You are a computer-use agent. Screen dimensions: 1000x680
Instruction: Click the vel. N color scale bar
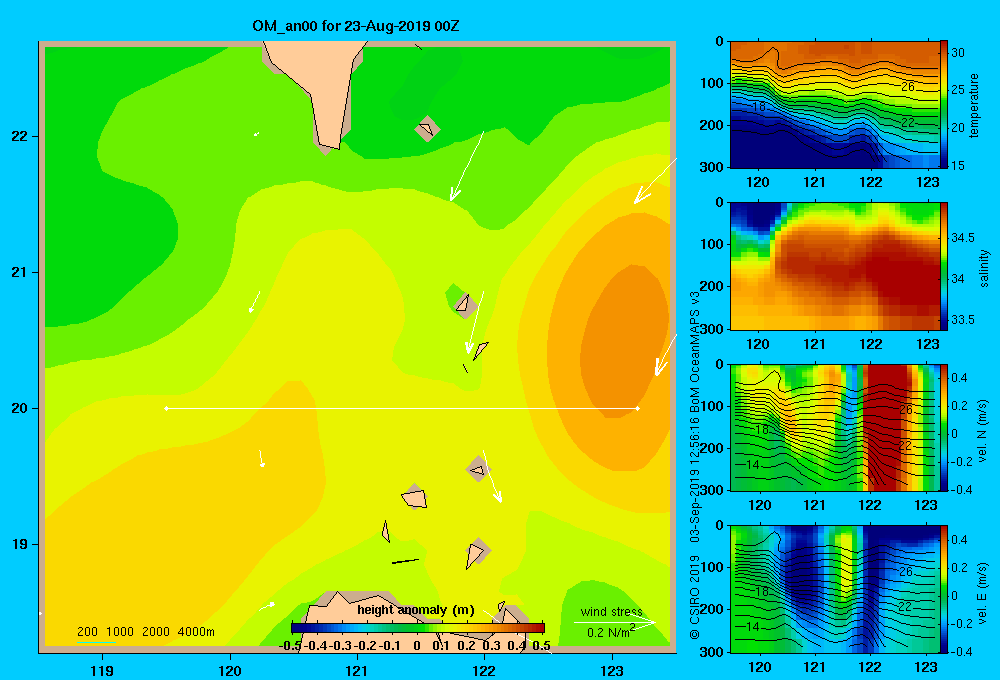pyautogui.click(x=944, y=427)
